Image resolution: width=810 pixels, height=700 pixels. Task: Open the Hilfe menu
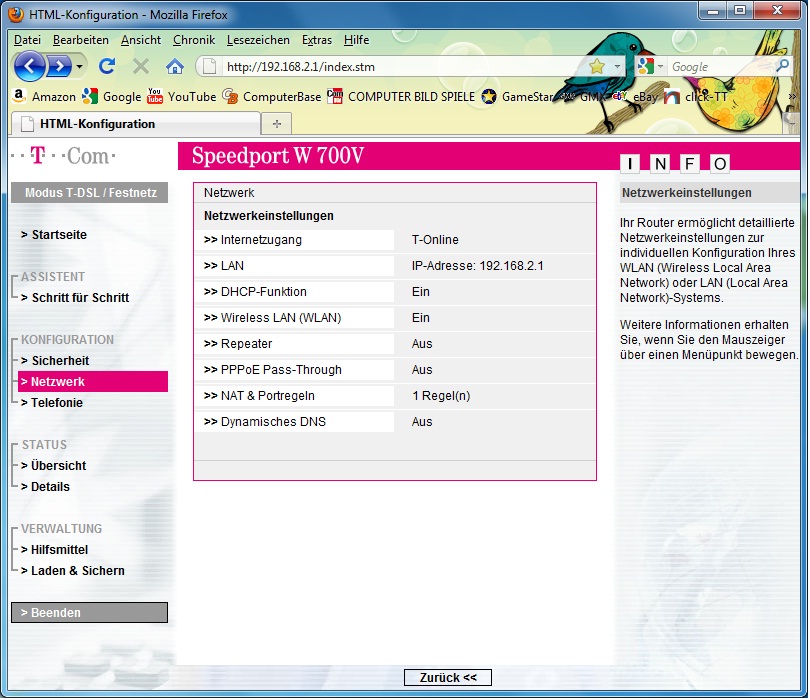click(x=356, y=40)
